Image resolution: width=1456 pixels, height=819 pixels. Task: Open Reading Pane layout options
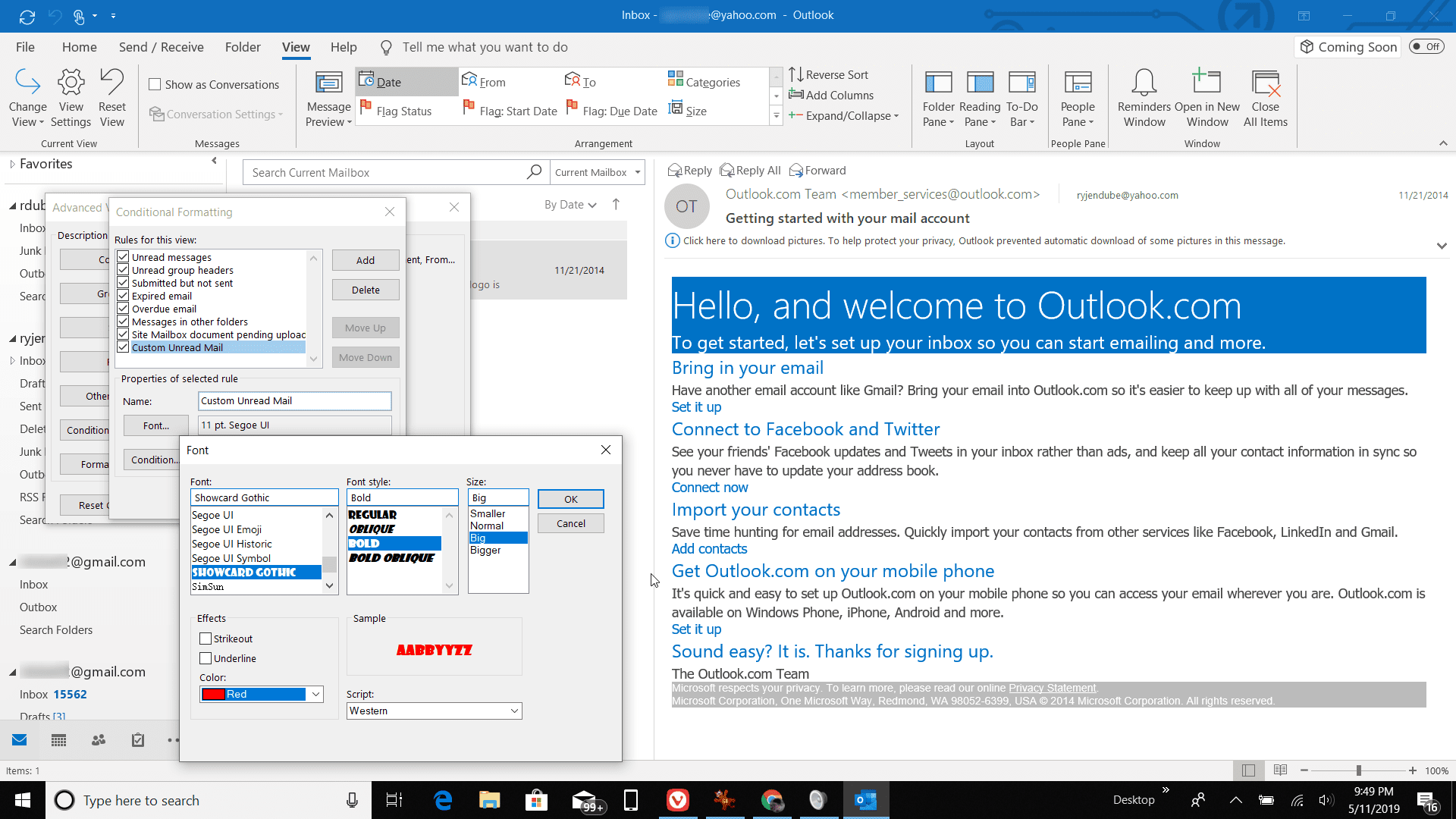tap(980, 99)
